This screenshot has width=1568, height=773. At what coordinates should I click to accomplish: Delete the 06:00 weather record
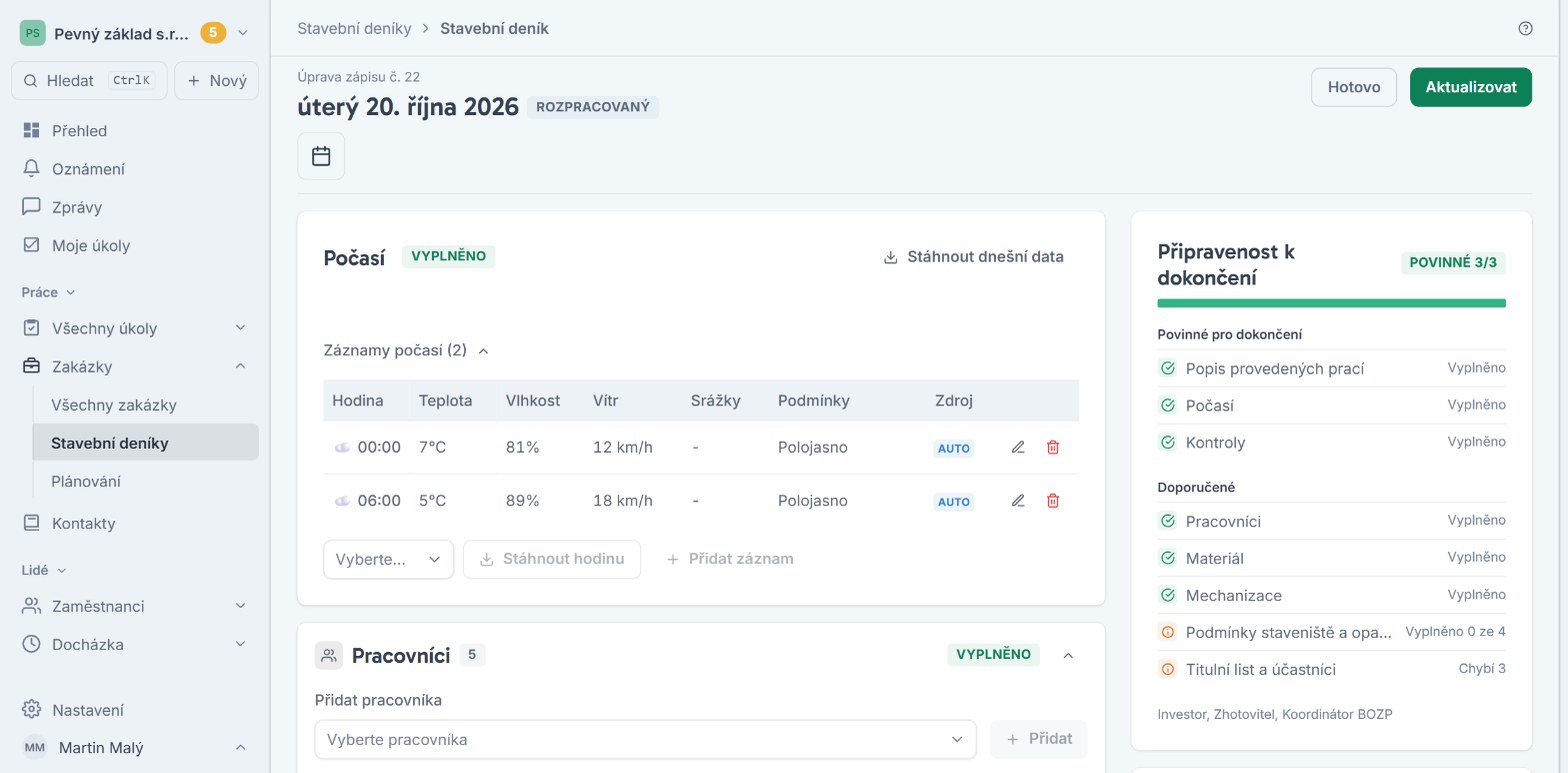(x=1053, y=500)
